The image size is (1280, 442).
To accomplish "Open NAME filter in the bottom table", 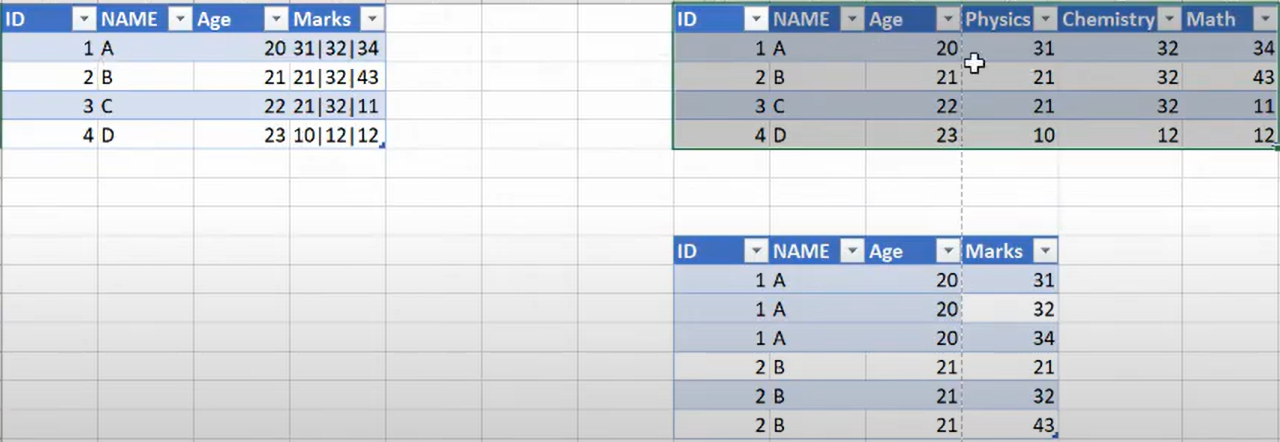I will click(851, 251).
